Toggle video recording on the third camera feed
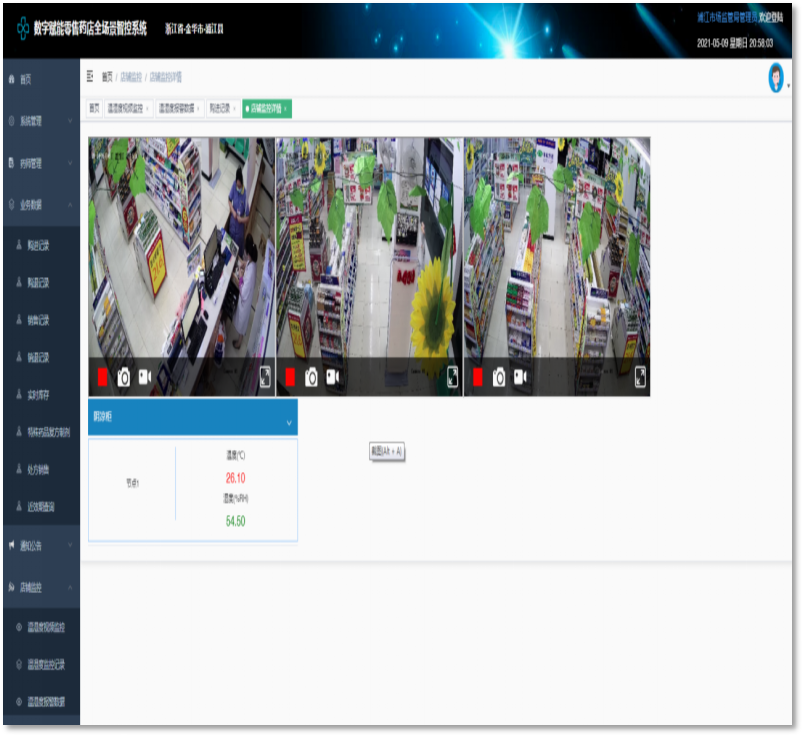 click(520, 377)
